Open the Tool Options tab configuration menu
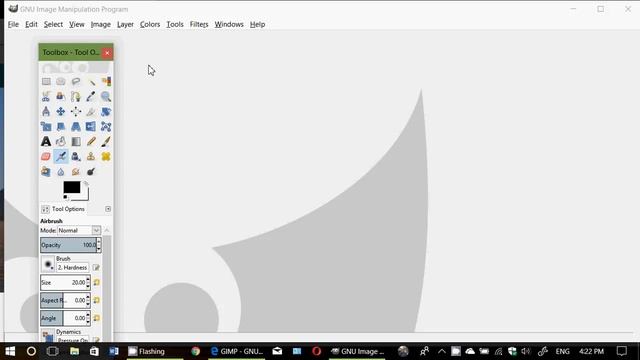 pyautogui.click(x=108, y=209)
